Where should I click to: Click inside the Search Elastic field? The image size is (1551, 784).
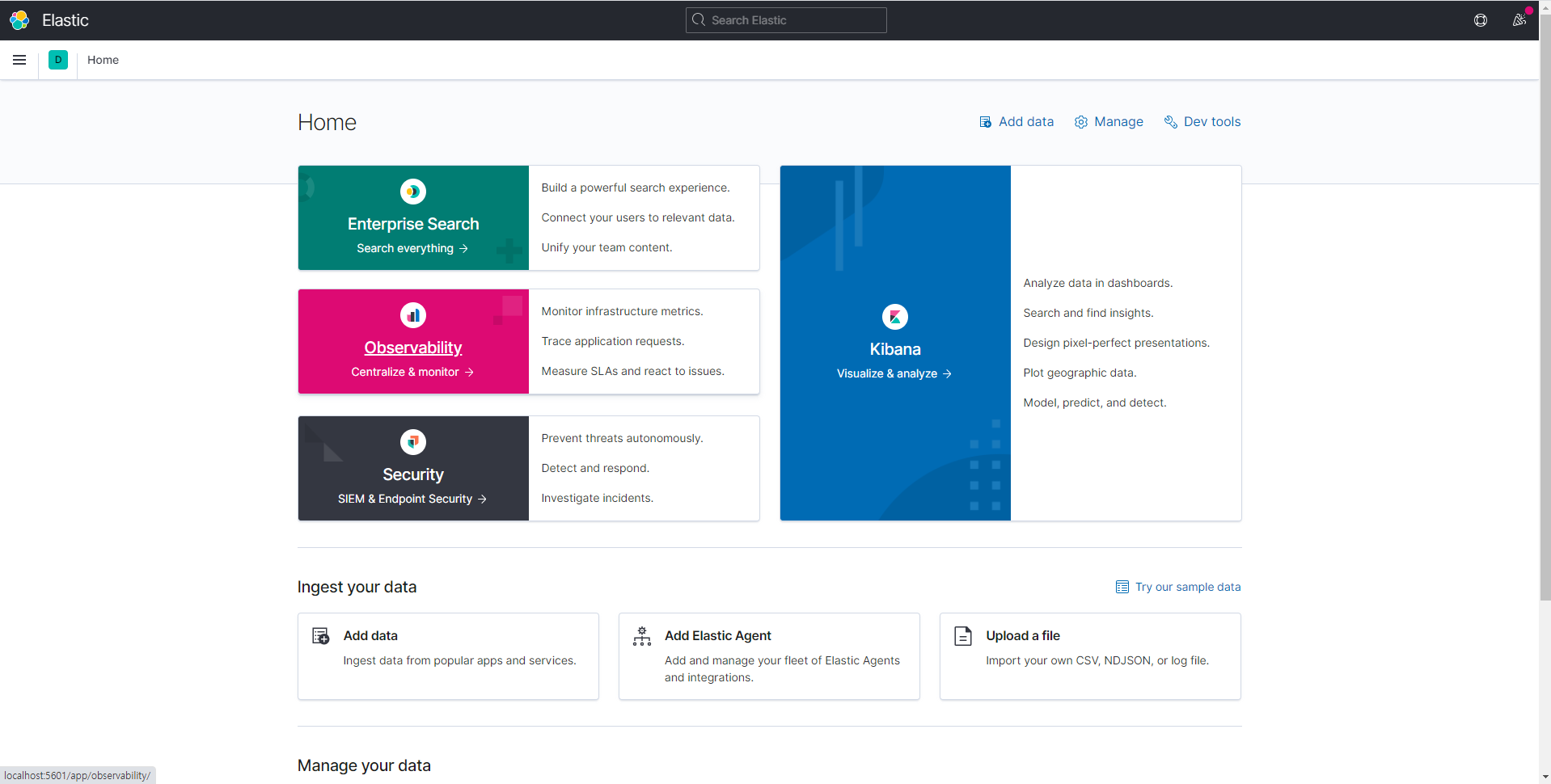pos(785,19)
